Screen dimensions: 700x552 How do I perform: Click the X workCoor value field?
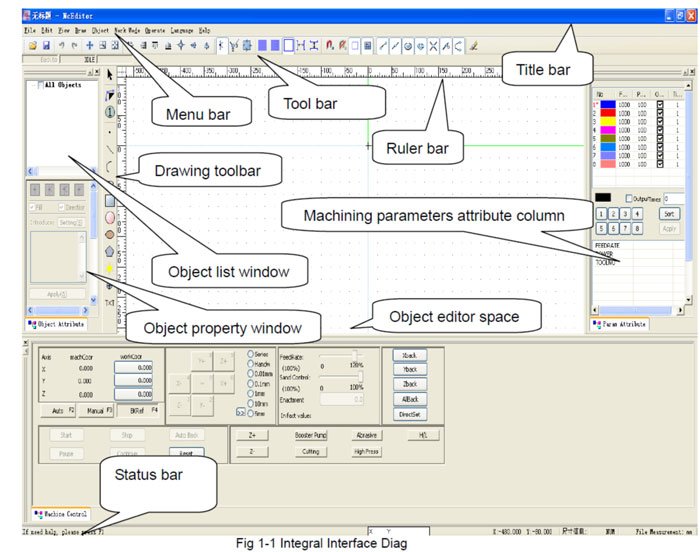coord(133,368)
